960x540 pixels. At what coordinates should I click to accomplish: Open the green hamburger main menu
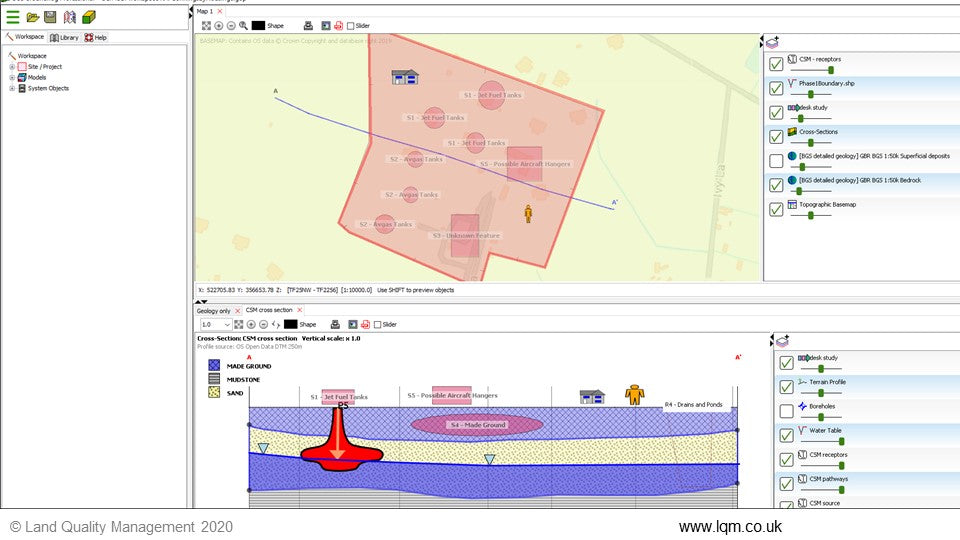13,17
